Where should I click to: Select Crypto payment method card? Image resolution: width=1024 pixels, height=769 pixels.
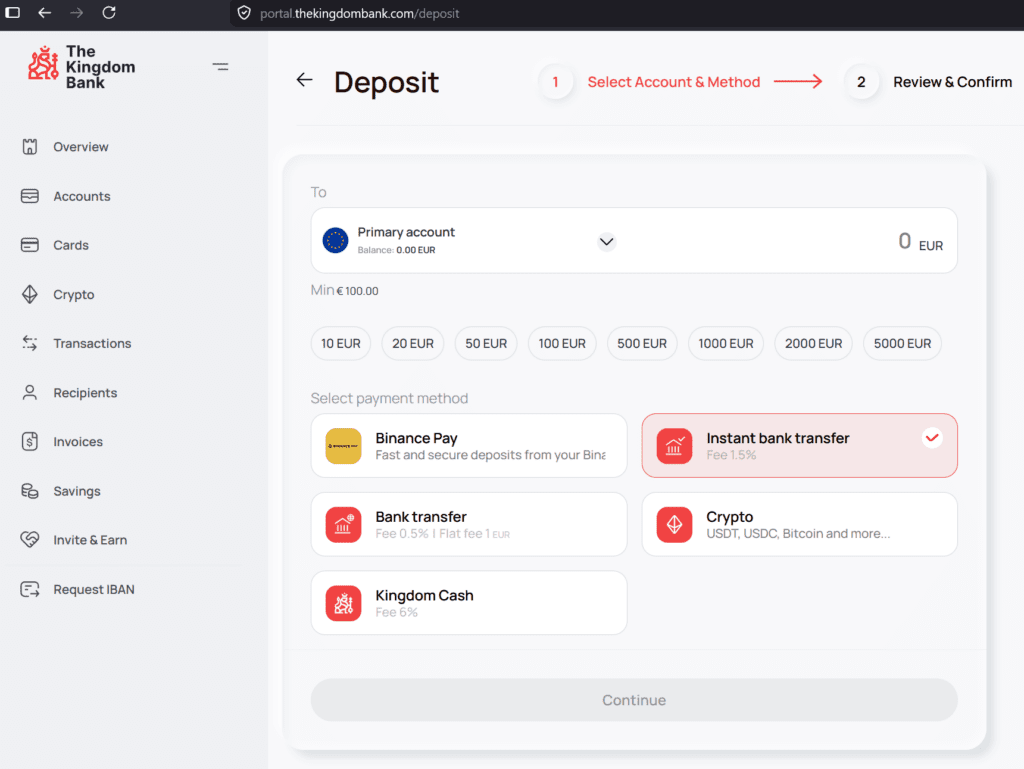[x=799, y=524]
